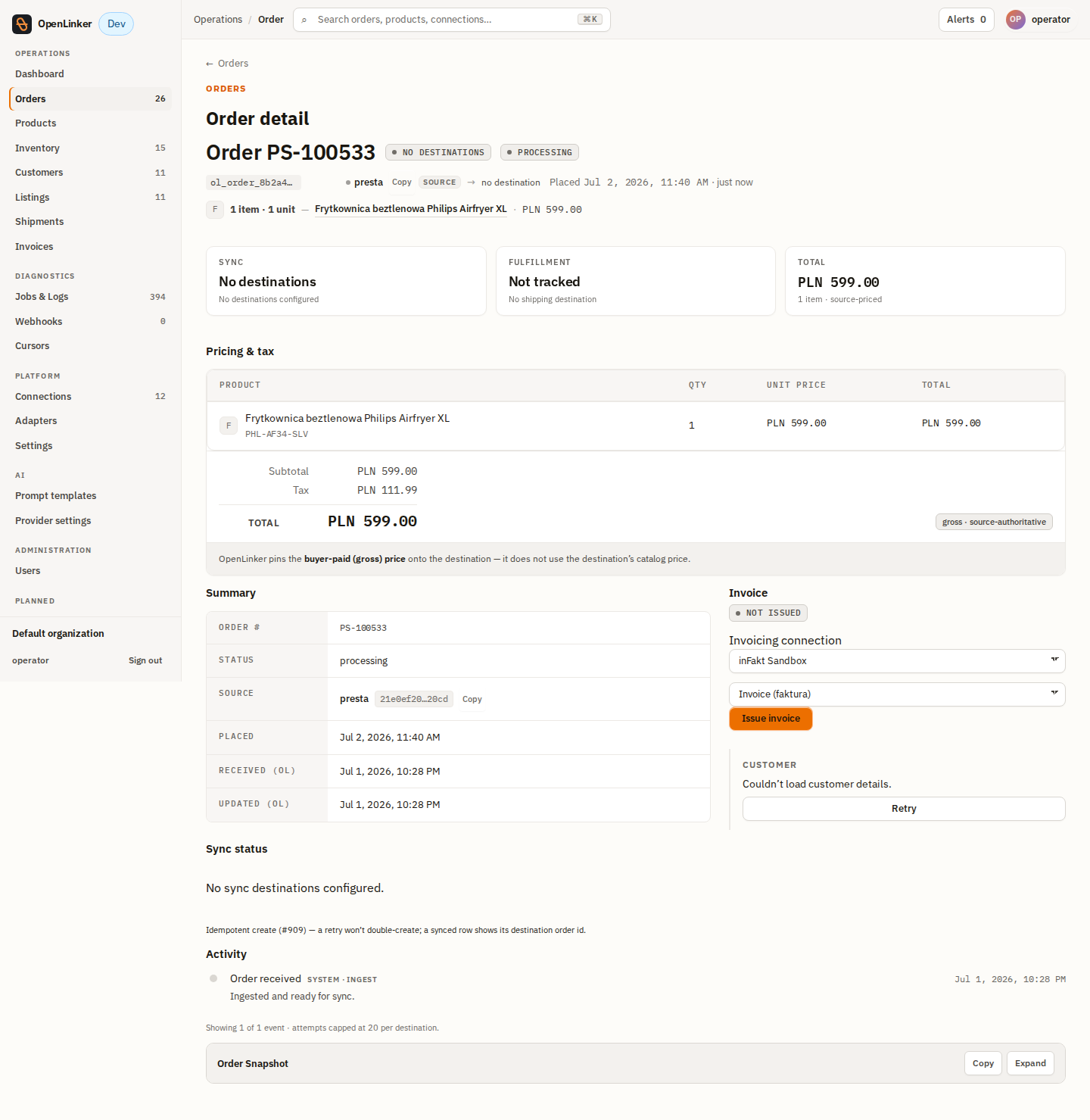Click Sign out link

[145, 661]
